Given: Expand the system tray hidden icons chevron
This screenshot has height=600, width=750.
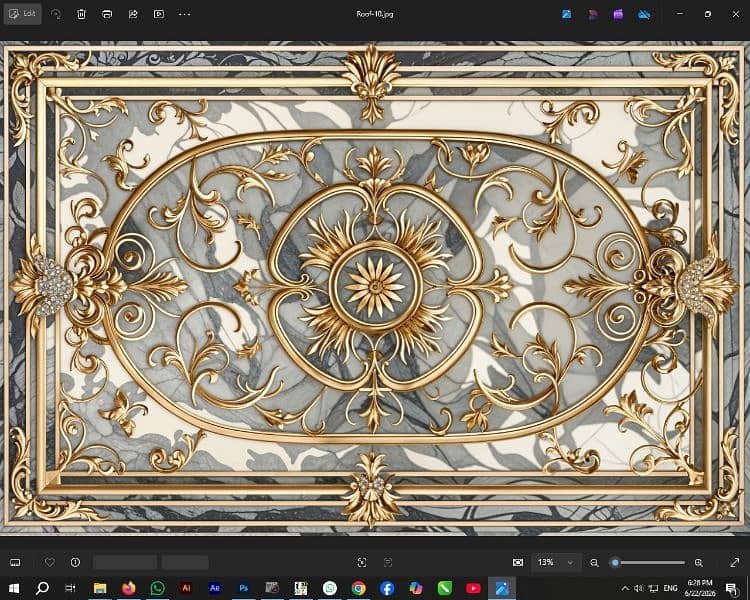Looking at the screenshot, I should click(x=625, y=588).
